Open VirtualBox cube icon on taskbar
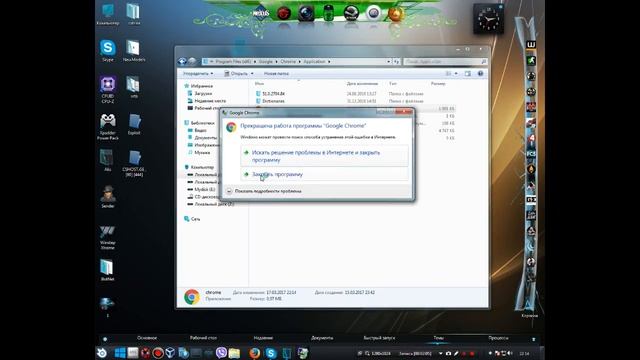 click(x=170, y=353)
